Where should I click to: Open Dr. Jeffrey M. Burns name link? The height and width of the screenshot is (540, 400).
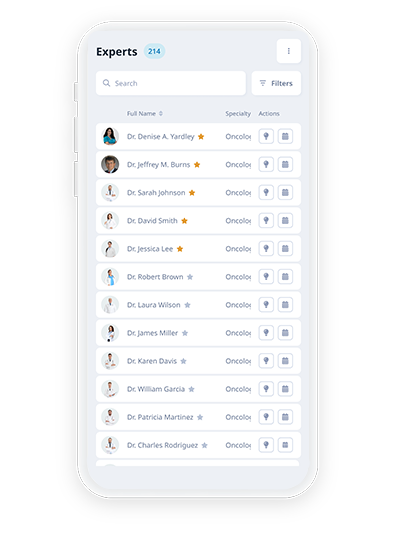click(158, 165)
